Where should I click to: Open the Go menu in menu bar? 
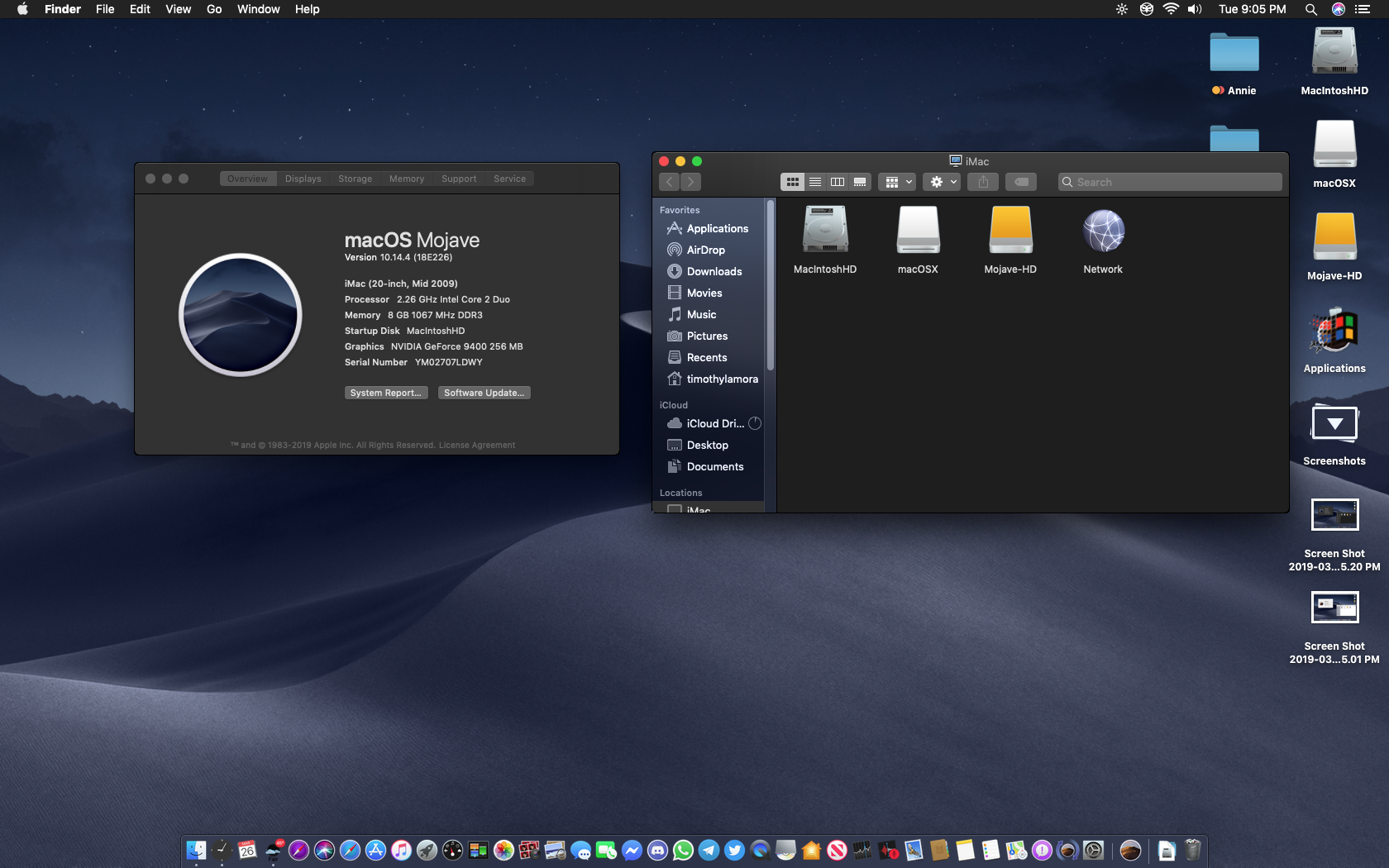(x=214, y=9)
